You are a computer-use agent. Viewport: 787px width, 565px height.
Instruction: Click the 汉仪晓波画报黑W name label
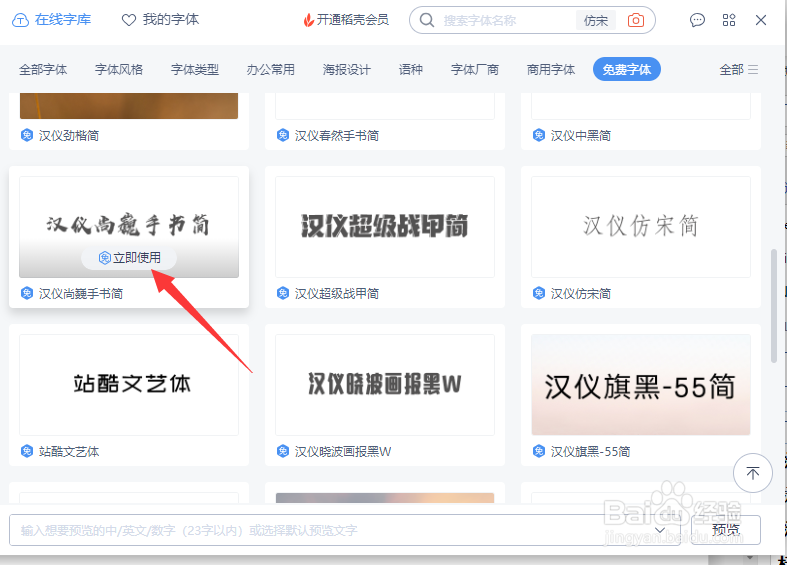coord(343,452)
